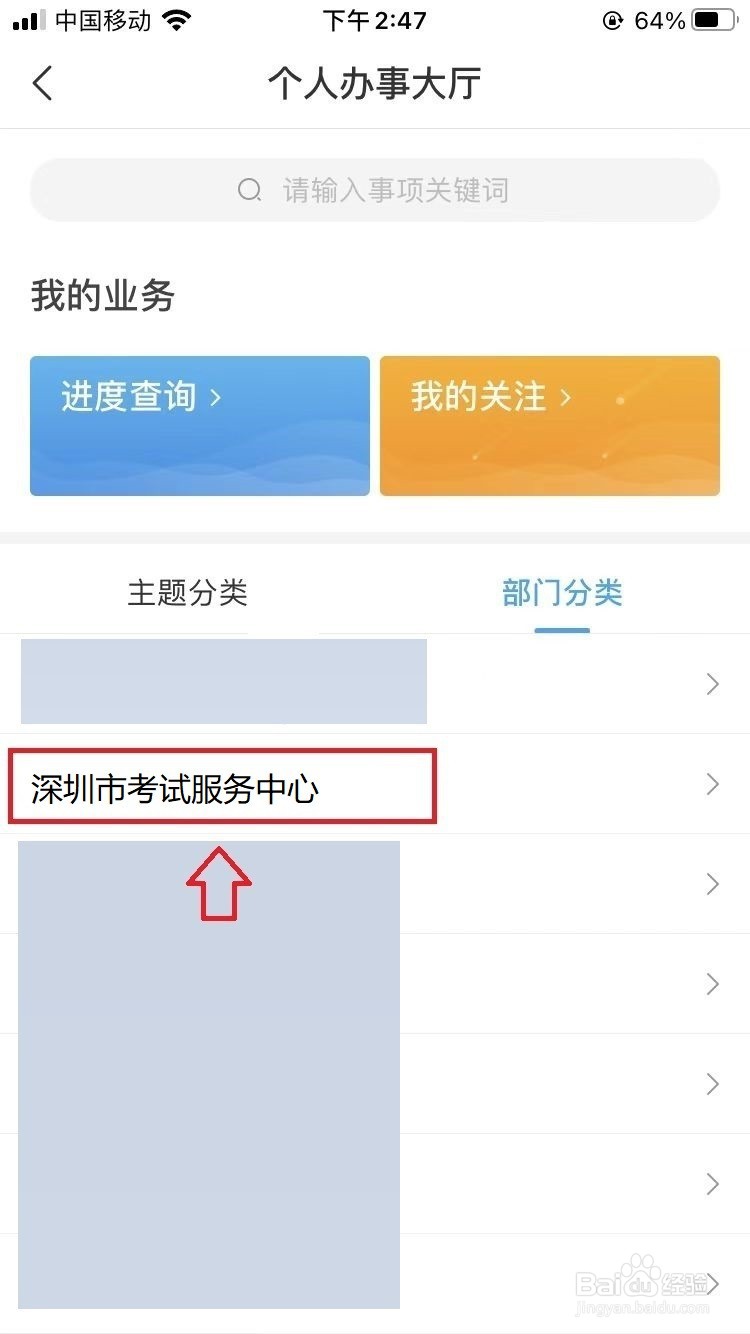Tap the back arrow in the header
The image size is (750, 1334).
coord(42,84)
